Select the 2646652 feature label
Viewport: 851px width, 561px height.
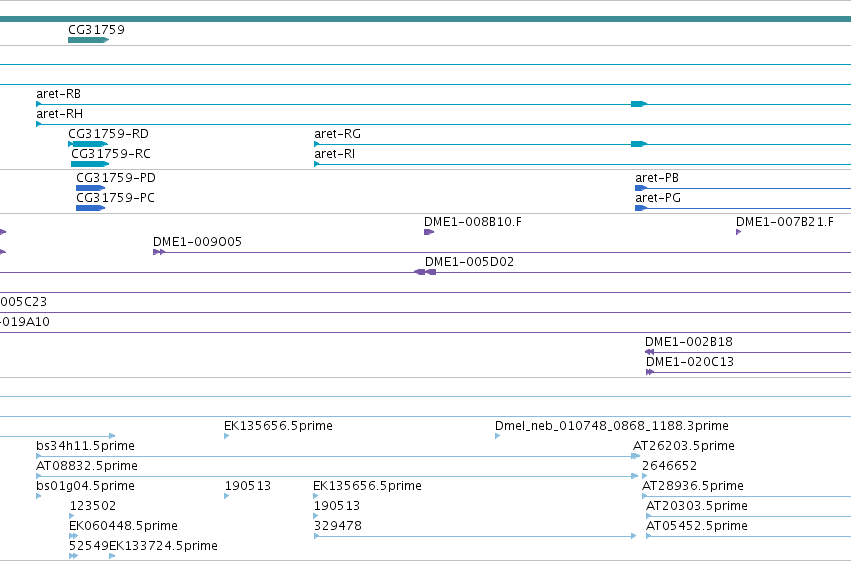click(x=669, y=466)
